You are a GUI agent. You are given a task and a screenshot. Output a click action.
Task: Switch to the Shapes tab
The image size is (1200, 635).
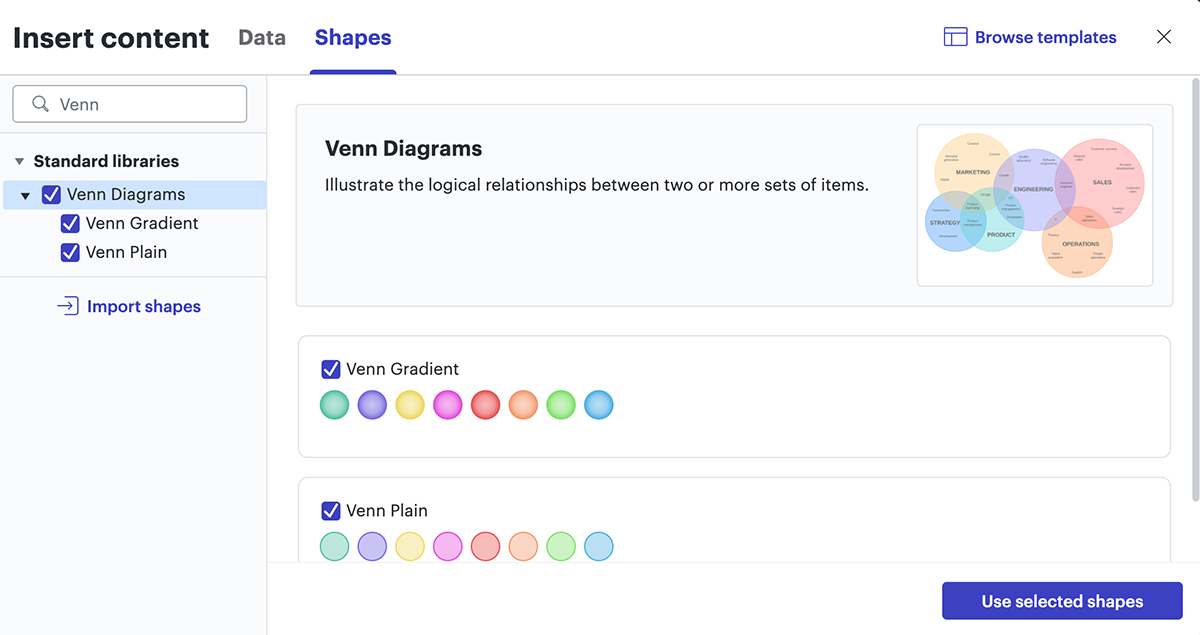[x=352, y=37]
